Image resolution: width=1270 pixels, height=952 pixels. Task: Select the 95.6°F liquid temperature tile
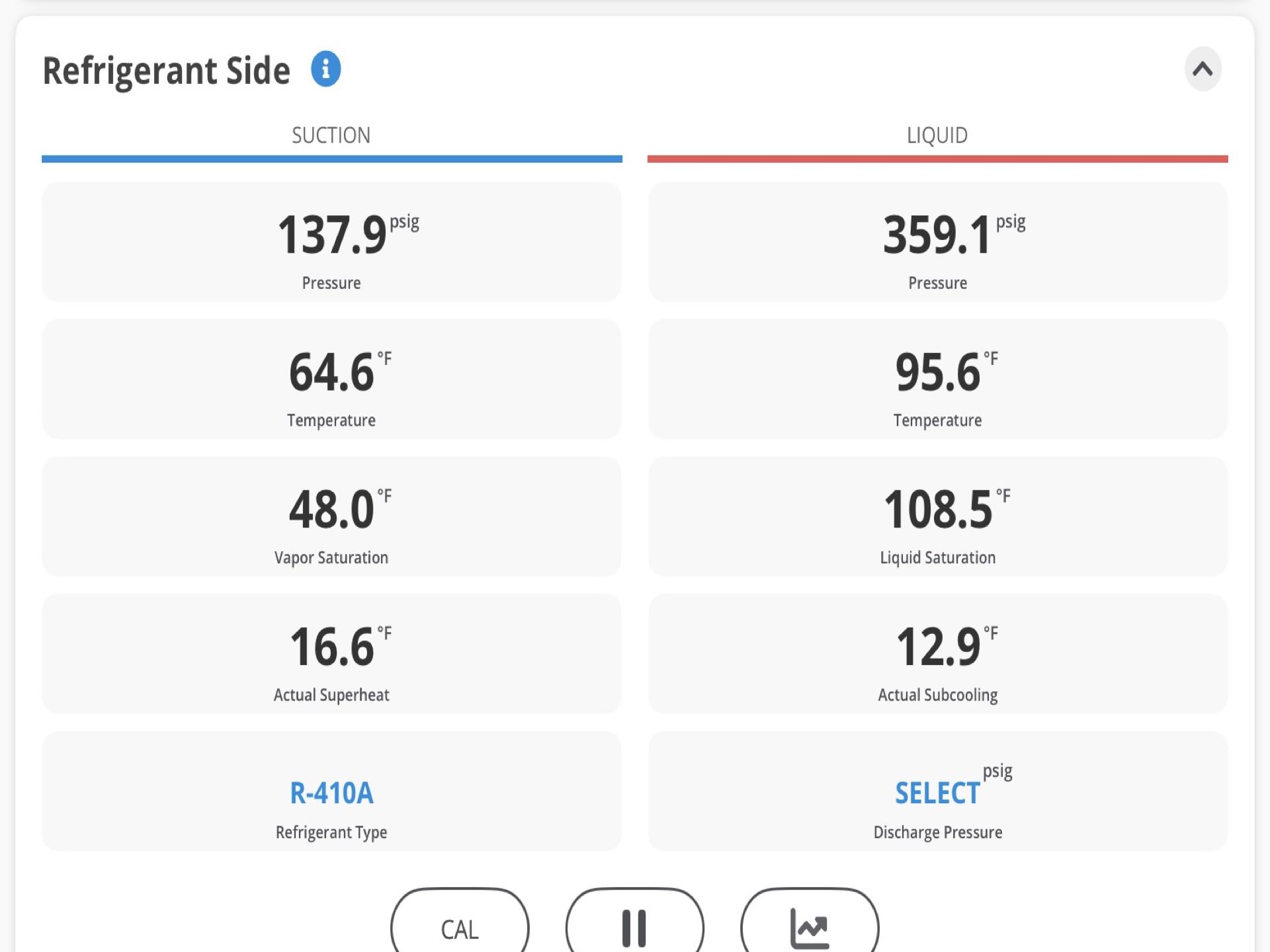938,379
